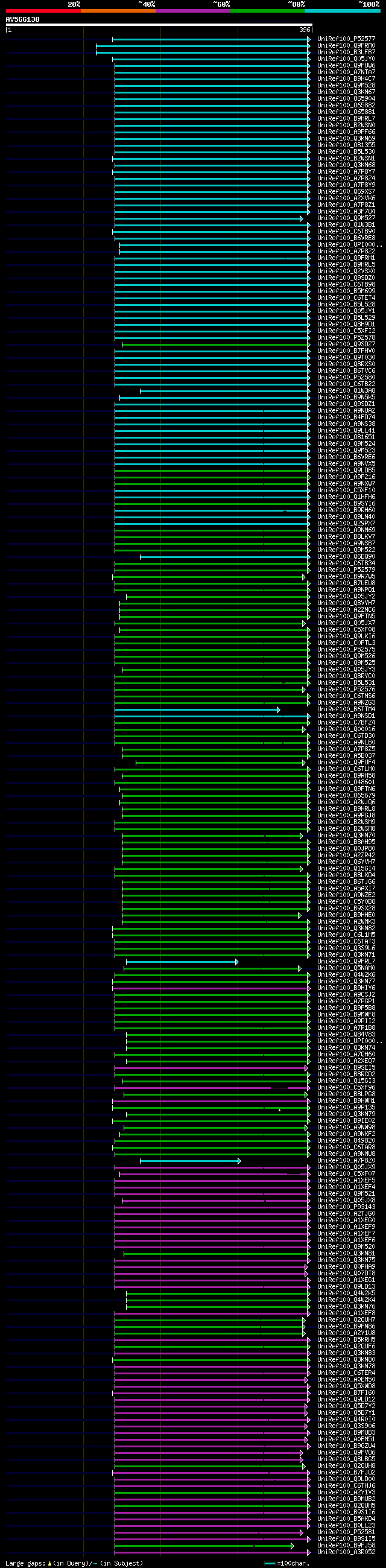Select hit UniRef100_B6VRE8
Image resolution: width=386 pixels, height=1568 pixels.
tap(346, 238)
